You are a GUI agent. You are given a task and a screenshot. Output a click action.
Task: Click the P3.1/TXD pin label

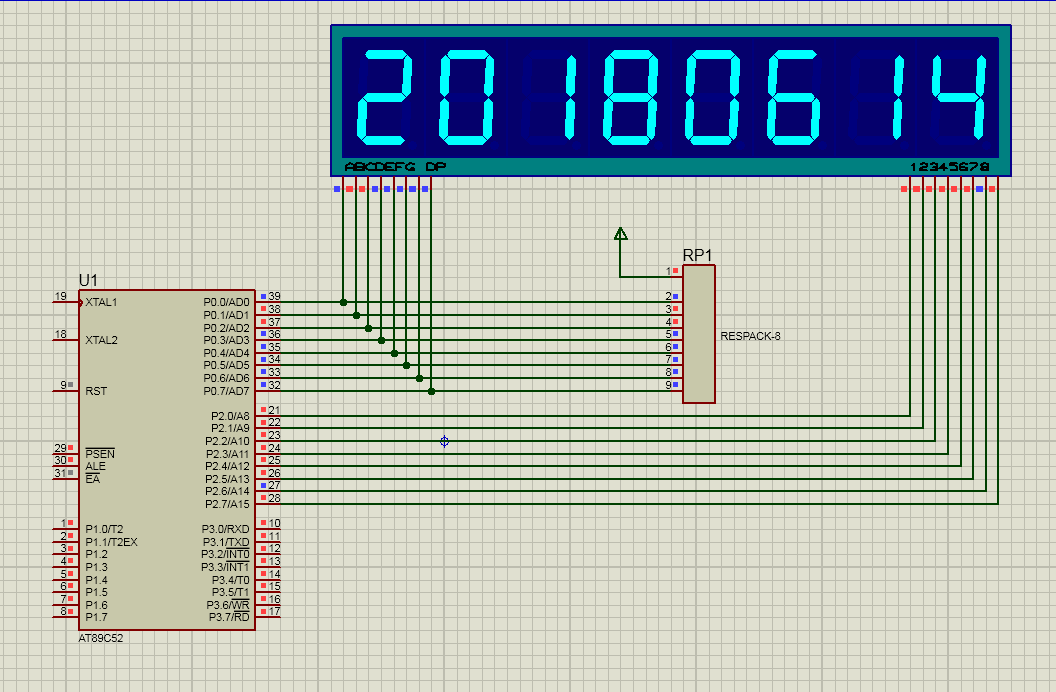pos(226,542)
